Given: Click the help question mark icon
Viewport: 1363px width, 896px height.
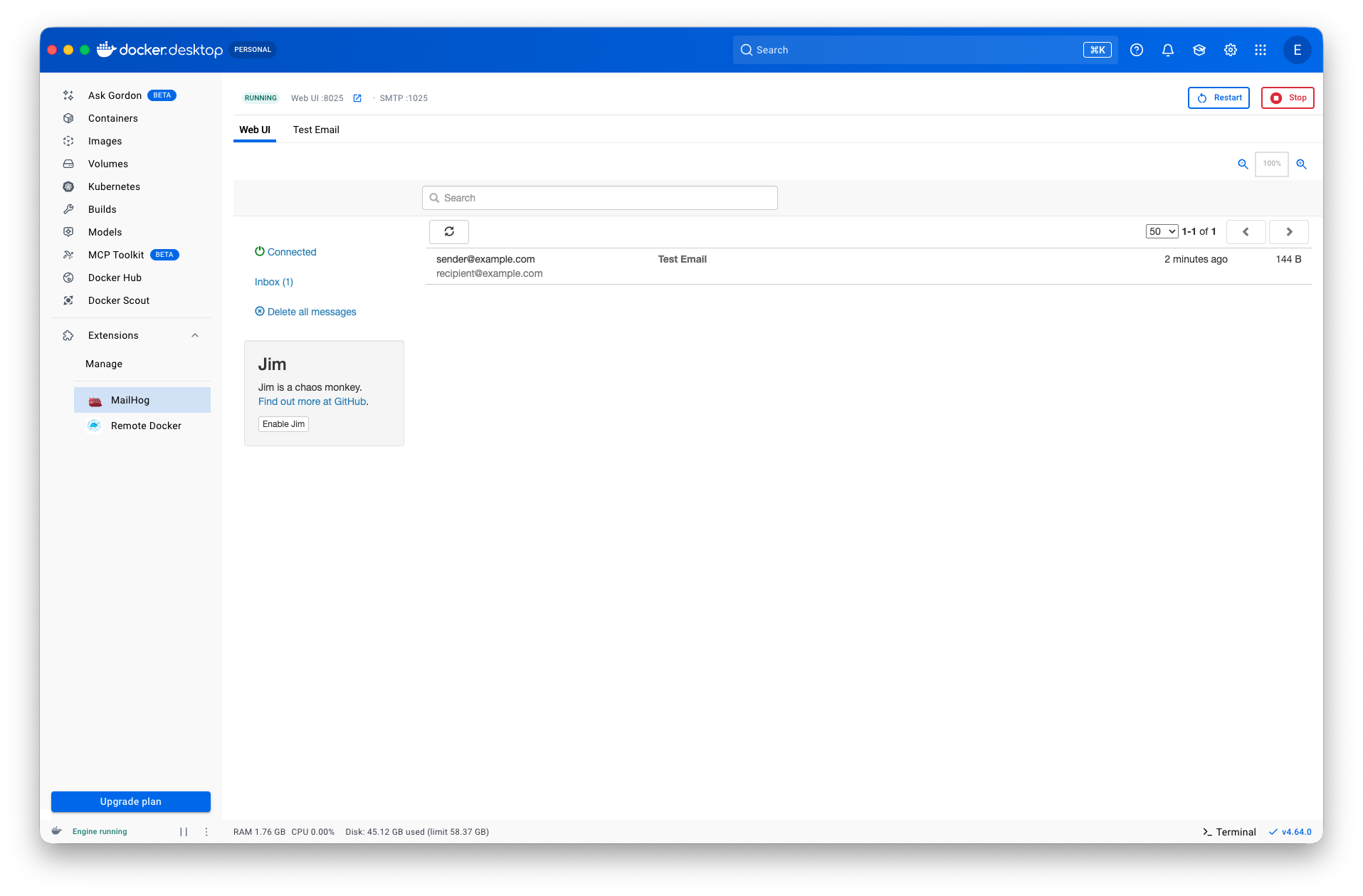Looking at the screenshot, I should point(1136,50).
